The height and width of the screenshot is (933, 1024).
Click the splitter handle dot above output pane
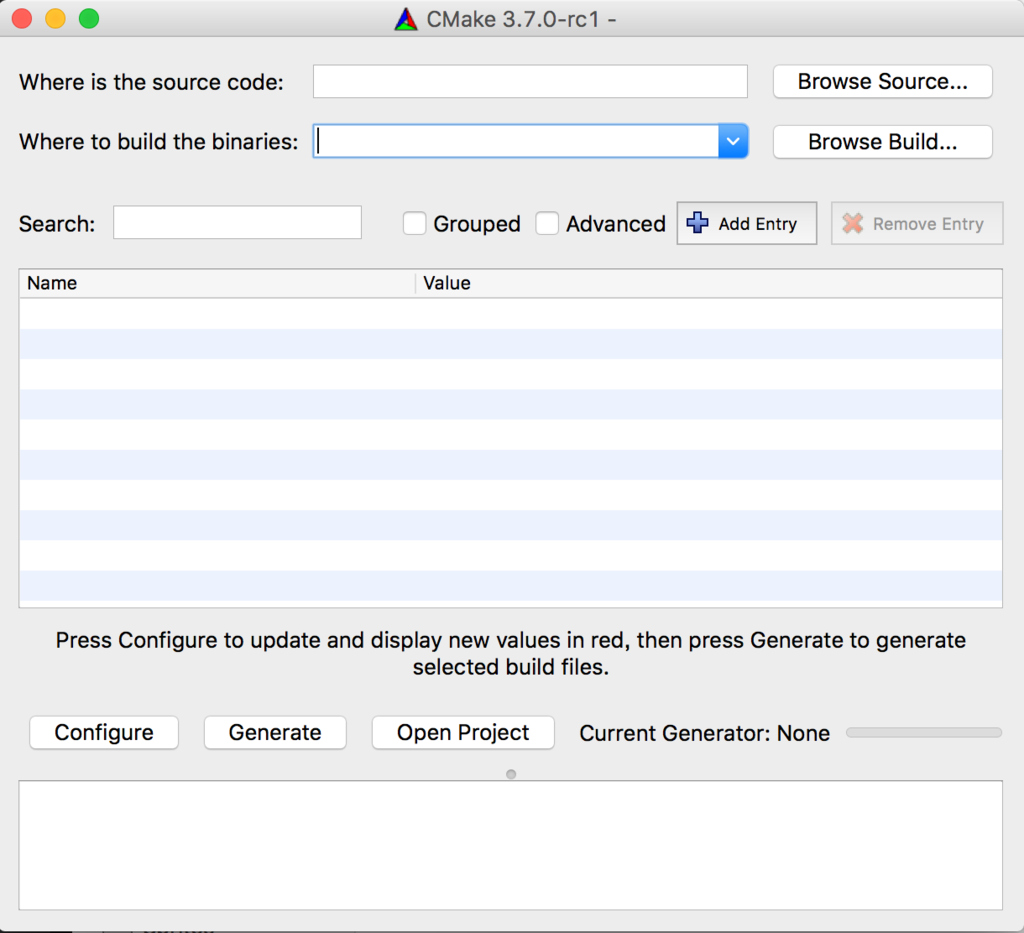(511, 774)
